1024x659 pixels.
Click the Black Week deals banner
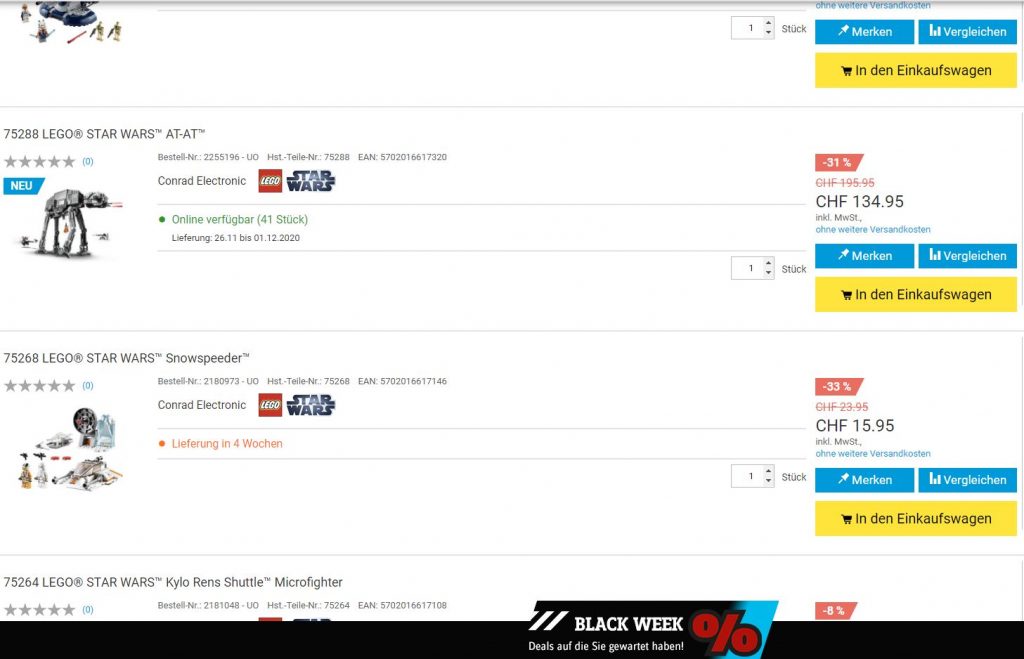tap(652, 630)
